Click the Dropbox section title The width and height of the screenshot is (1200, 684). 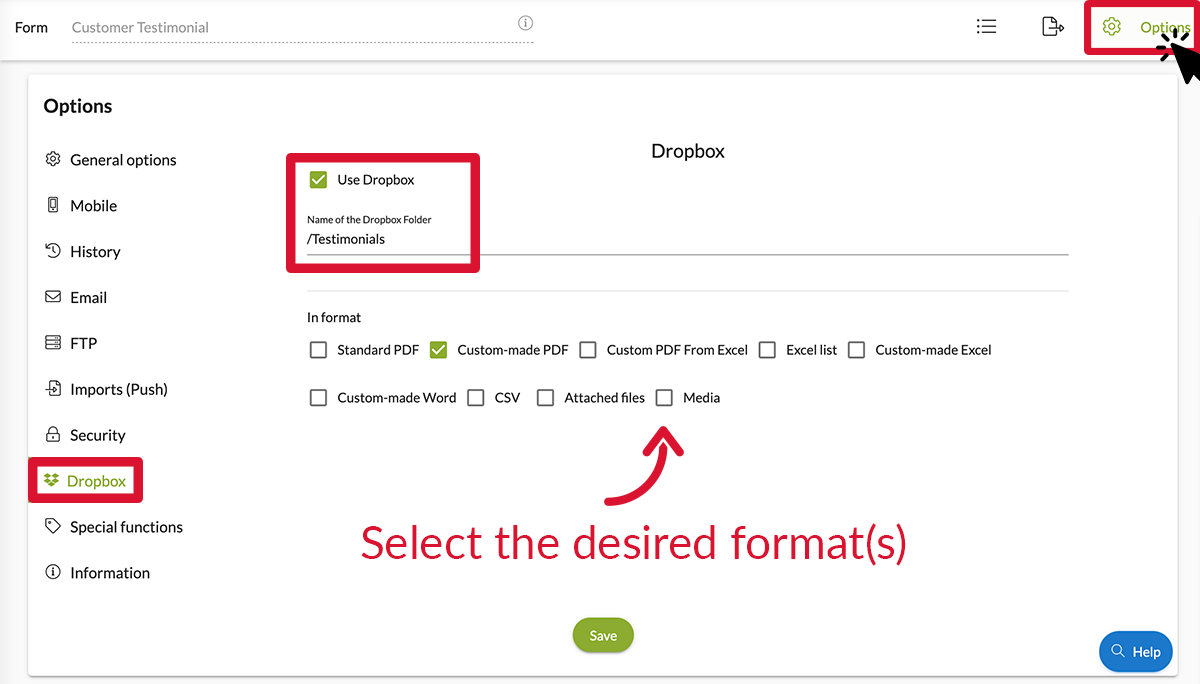pos(688,151)
